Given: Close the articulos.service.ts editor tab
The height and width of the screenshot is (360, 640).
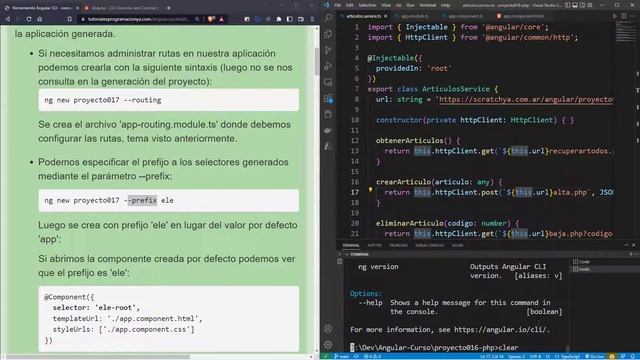Looking at the screenshot, I should point(386,16).
